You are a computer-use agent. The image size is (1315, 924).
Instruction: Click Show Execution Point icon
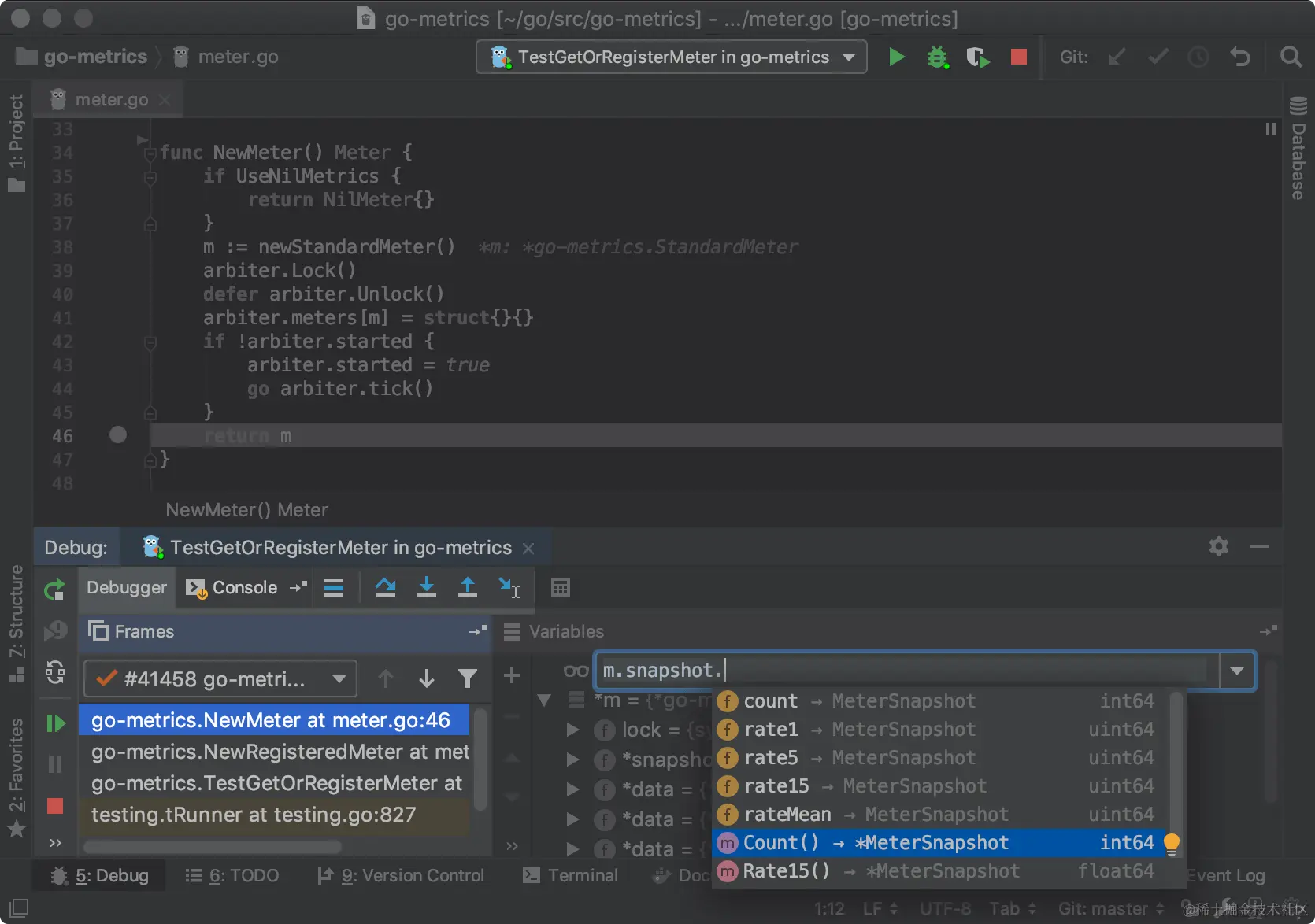coord(334,588)
